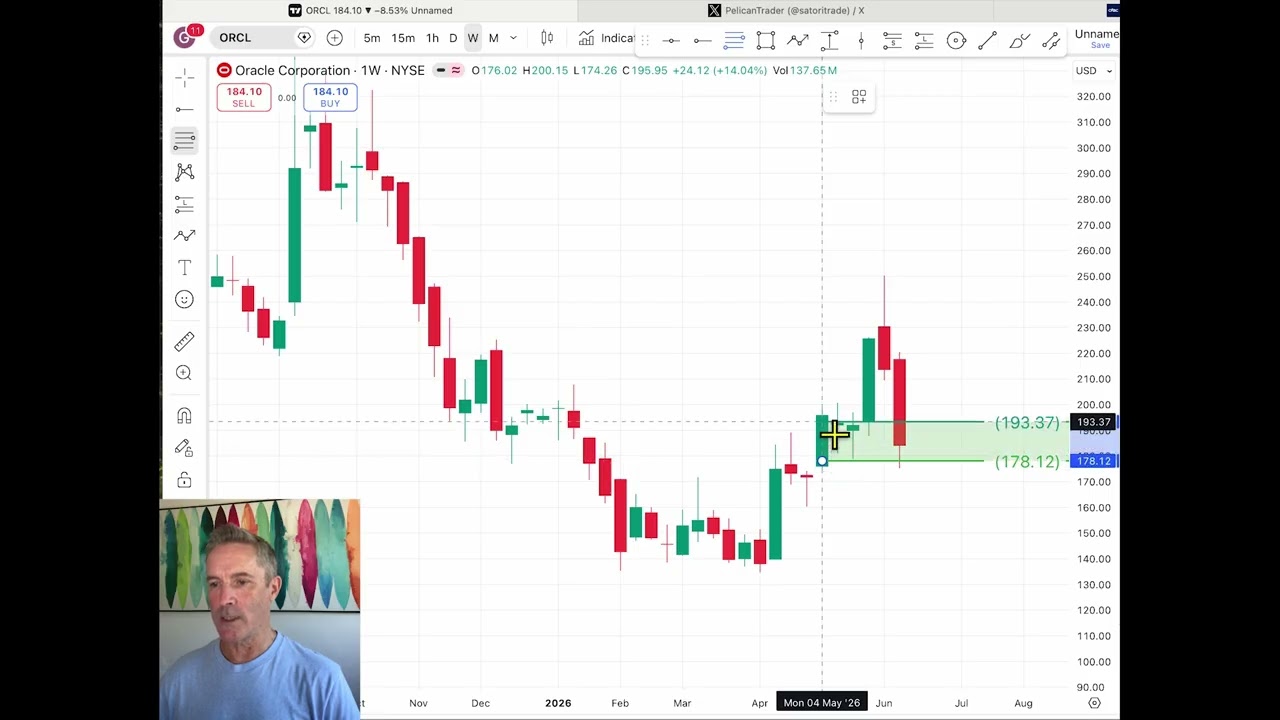Viewport: 1280px width, 720px height.
Task: Pick horizontal line in favorites toolbar
Action: [671, 41]
